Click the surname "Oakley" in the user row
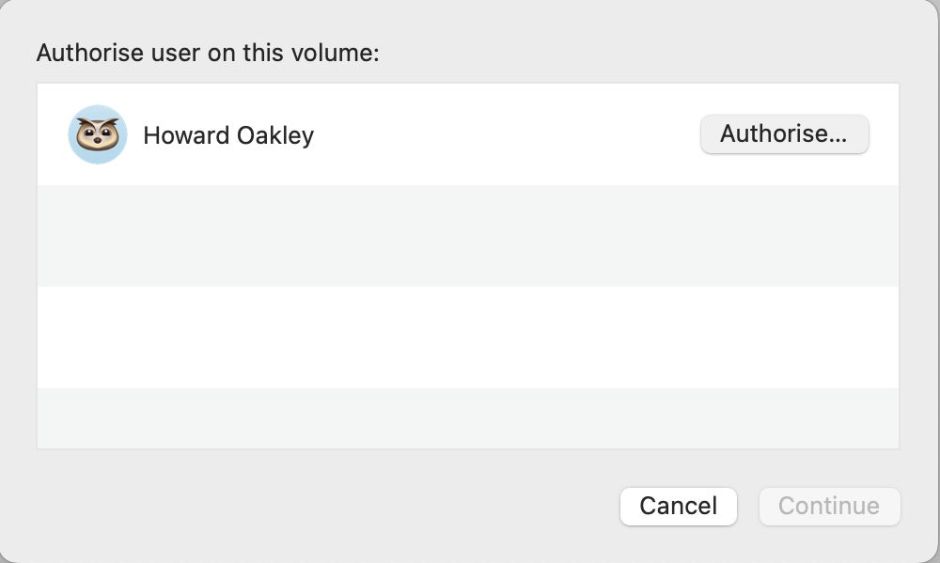The image size is (940, 563). pos(273,135)
